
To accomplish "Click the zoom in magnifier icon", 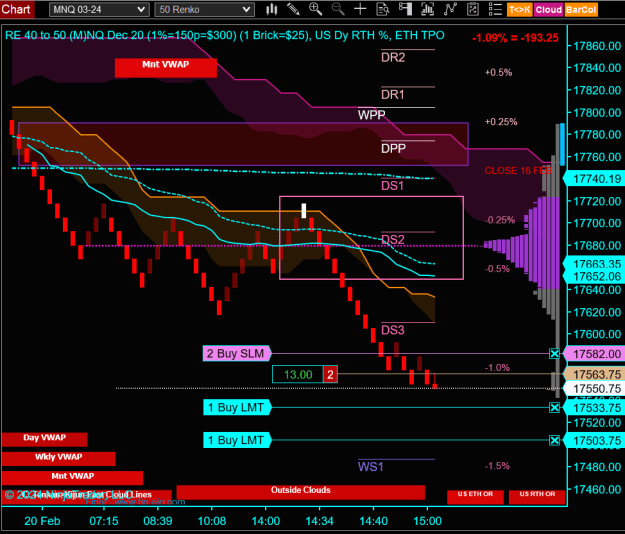I will (x=316, y=9).
